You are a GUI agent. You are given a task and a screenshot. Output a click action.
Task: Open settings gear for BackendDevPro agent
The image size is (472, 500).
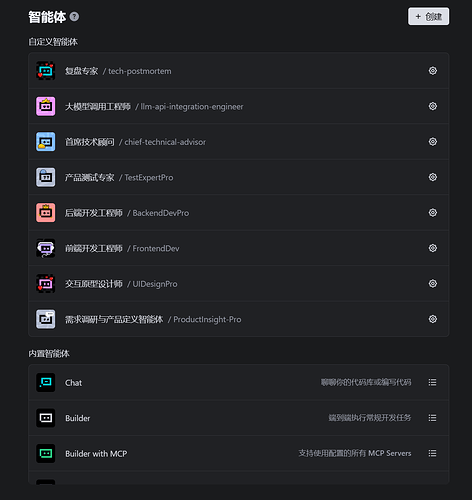pos(432,213)
